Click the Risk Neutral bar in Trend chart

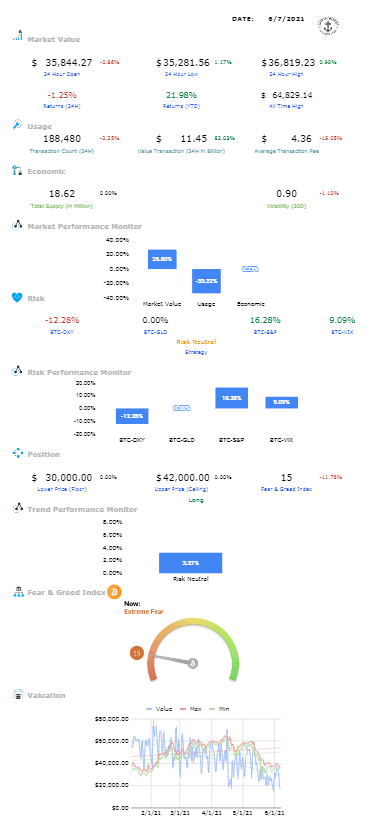(x=190, y=562)
